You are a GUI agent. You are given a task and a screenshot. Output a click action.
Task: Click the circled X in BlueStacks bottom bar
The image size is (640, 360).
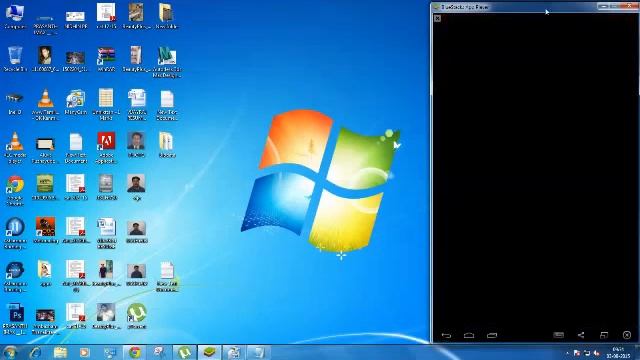coord(627,335)
